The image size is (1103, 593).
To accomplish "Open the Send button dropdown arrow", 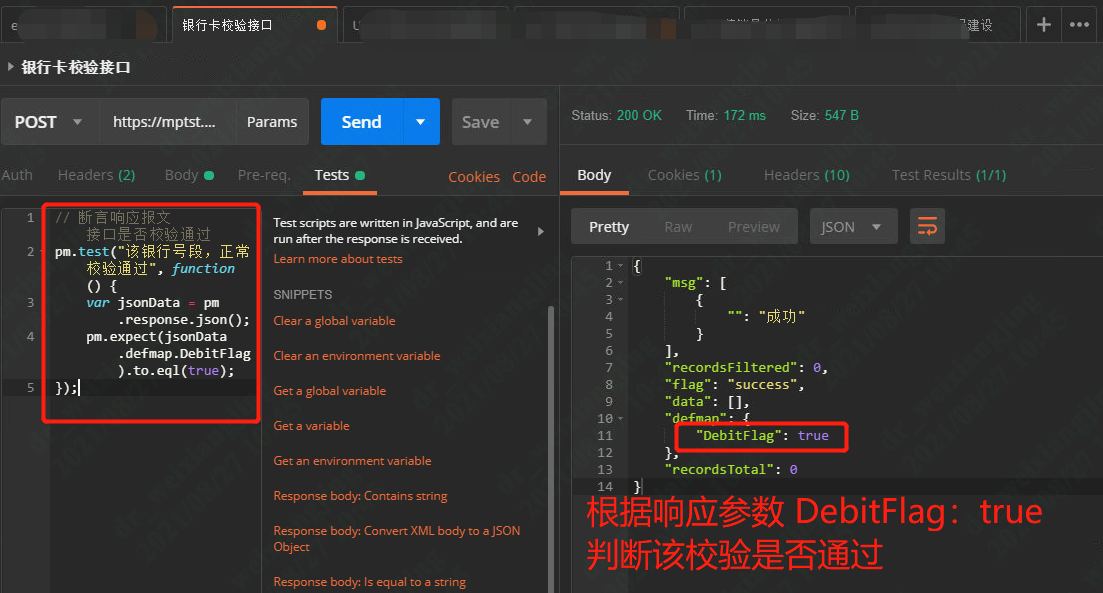I will point(421,122).
